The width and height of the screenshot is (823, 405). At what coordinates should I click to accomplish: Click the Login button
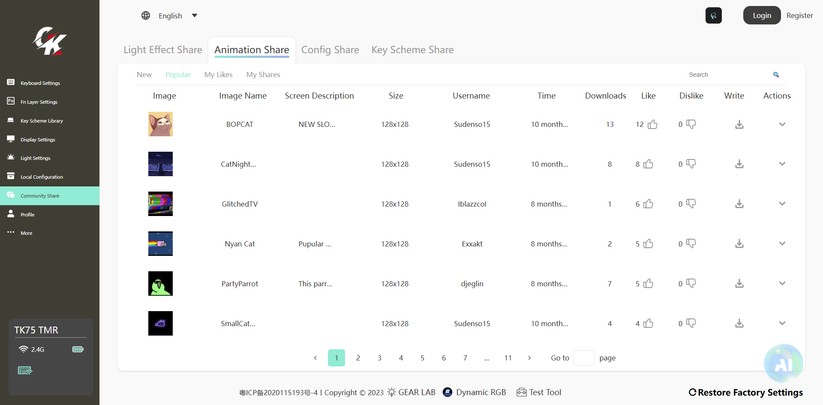pos(762,15)
